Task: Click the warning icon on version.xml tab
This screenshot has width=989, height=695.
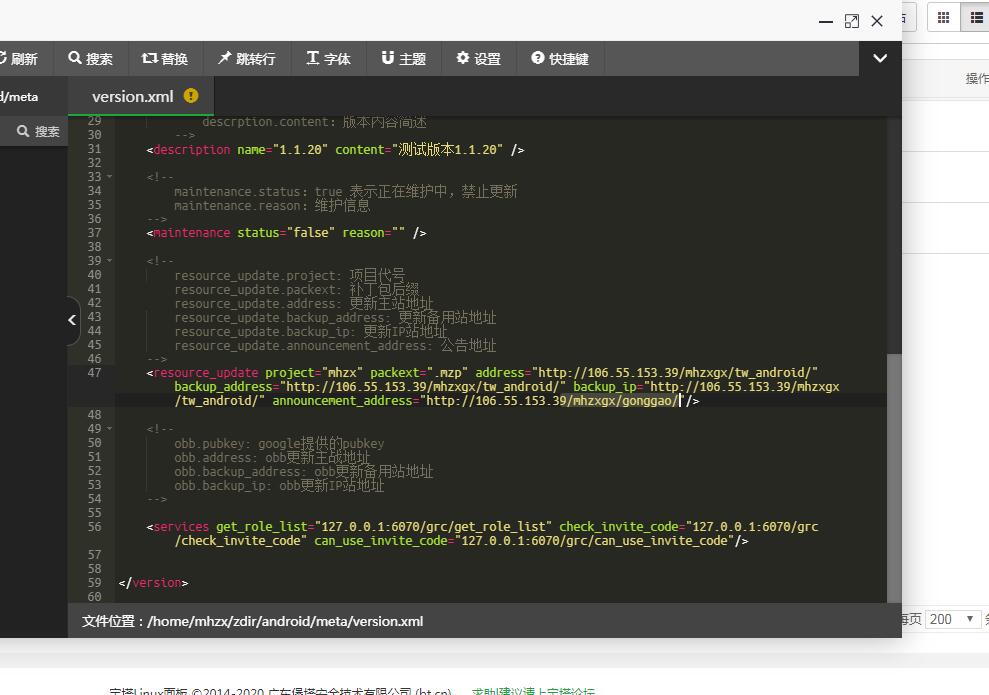Action: click(x=191, y=96)
